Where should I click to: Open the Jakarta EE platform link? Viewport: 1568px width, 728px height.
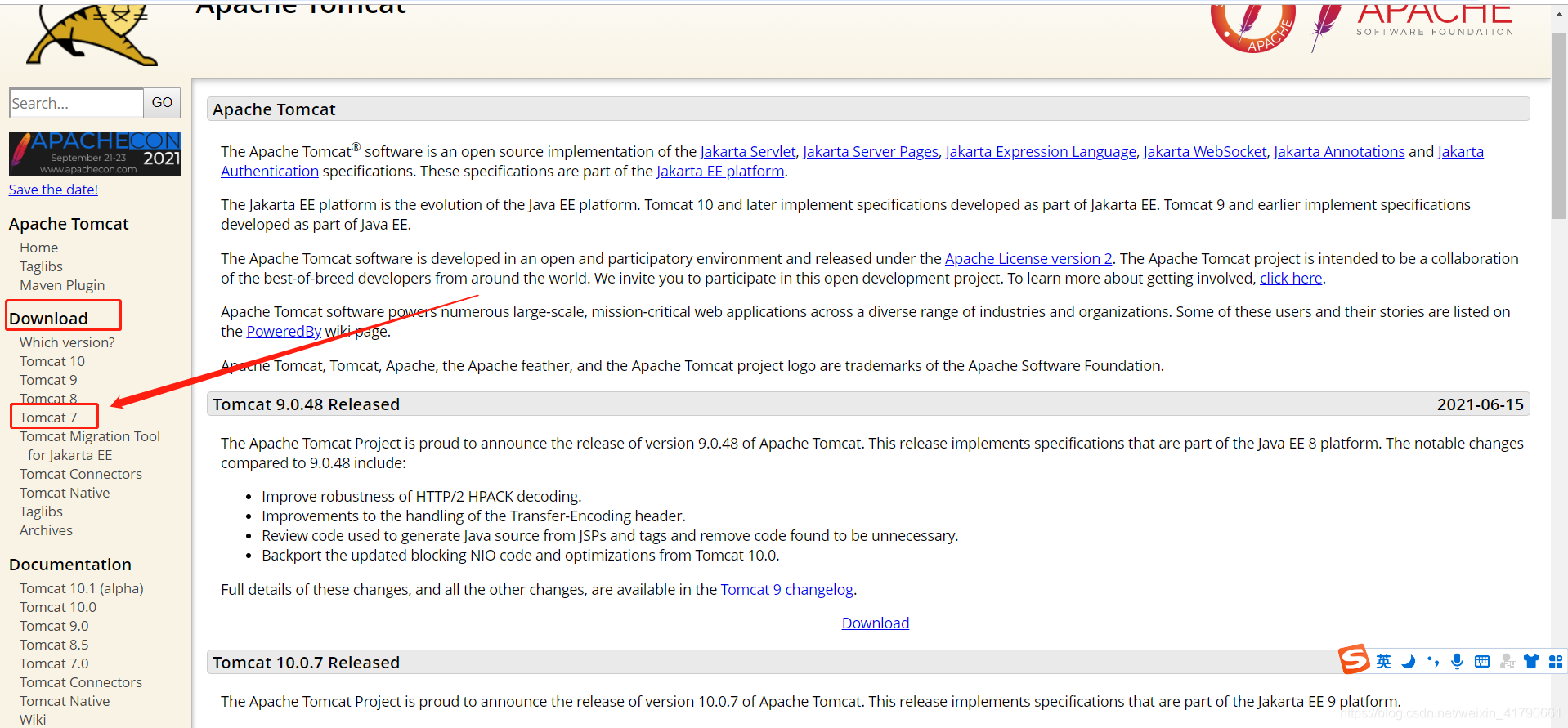pyautogui.click(x=720, y=172)
